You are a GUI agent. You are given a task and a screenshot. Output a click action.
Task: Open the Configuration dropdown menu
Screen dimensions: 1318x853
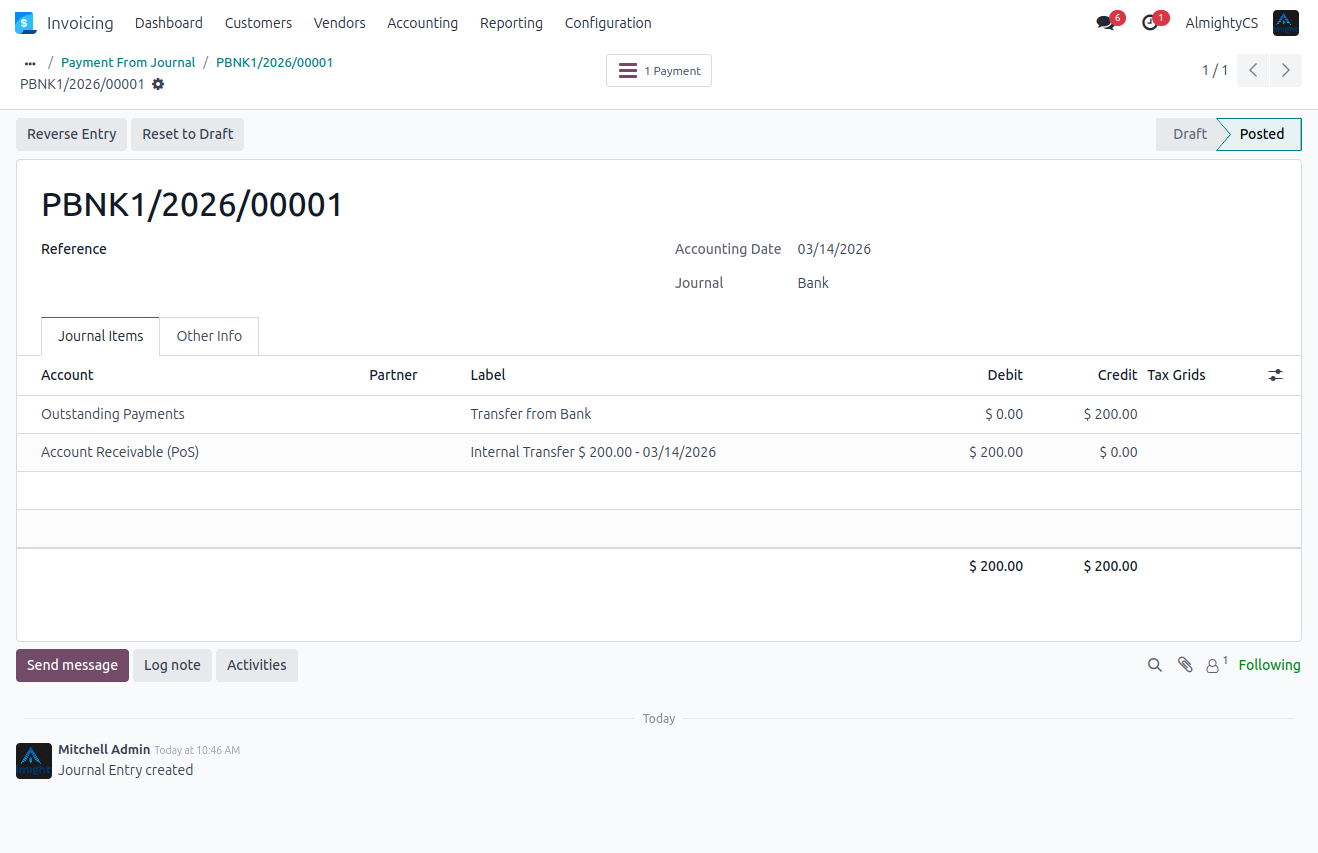point(608,23)
